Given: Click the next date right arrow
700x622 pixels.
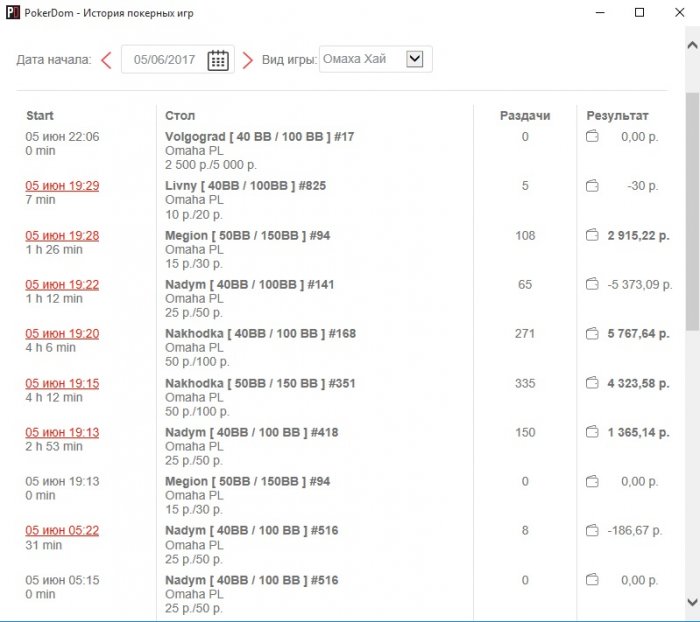Looking at the screenshot, I should point(248,60).
